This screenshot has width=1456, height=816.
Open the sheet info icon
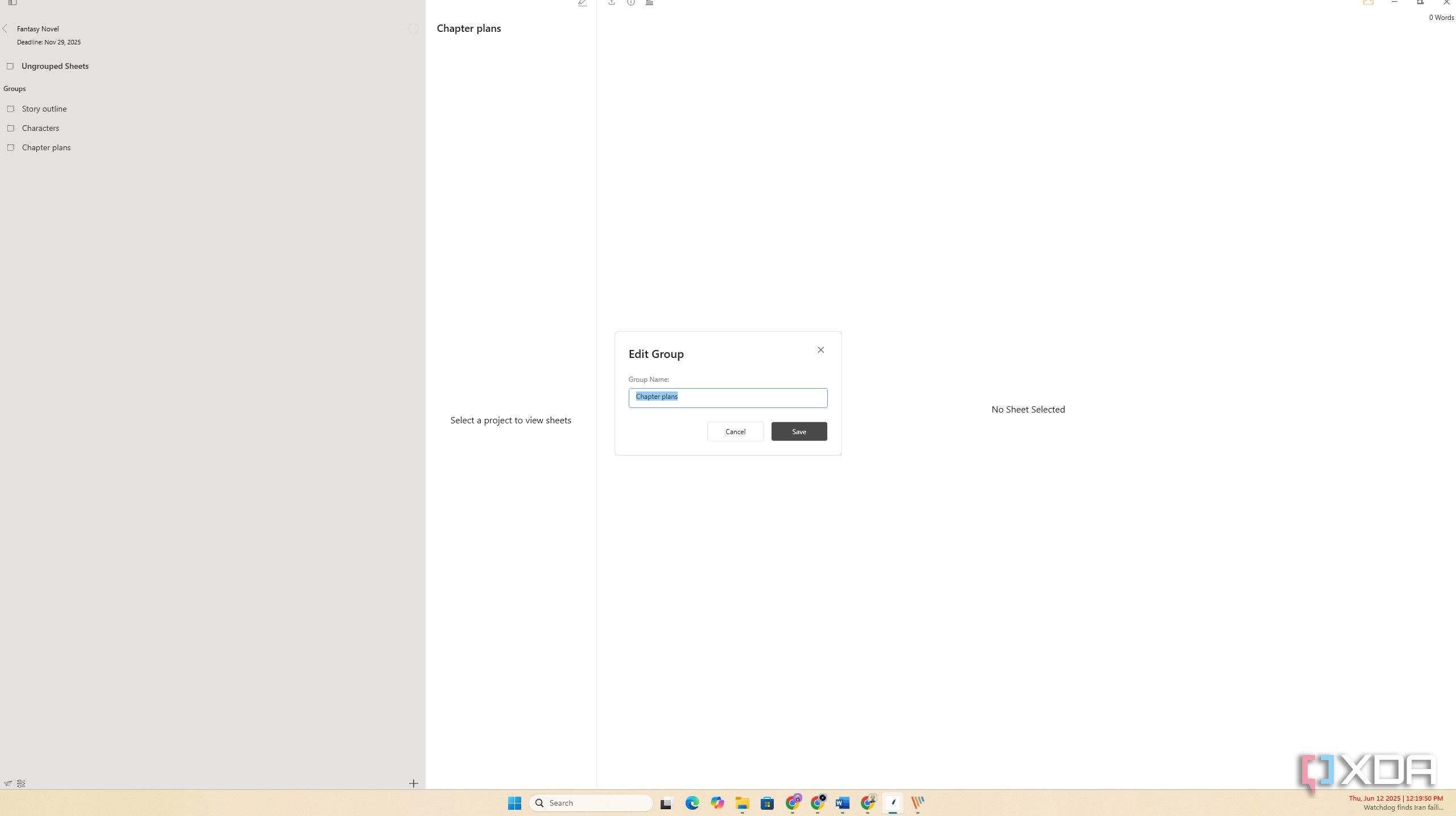[631, 3]
